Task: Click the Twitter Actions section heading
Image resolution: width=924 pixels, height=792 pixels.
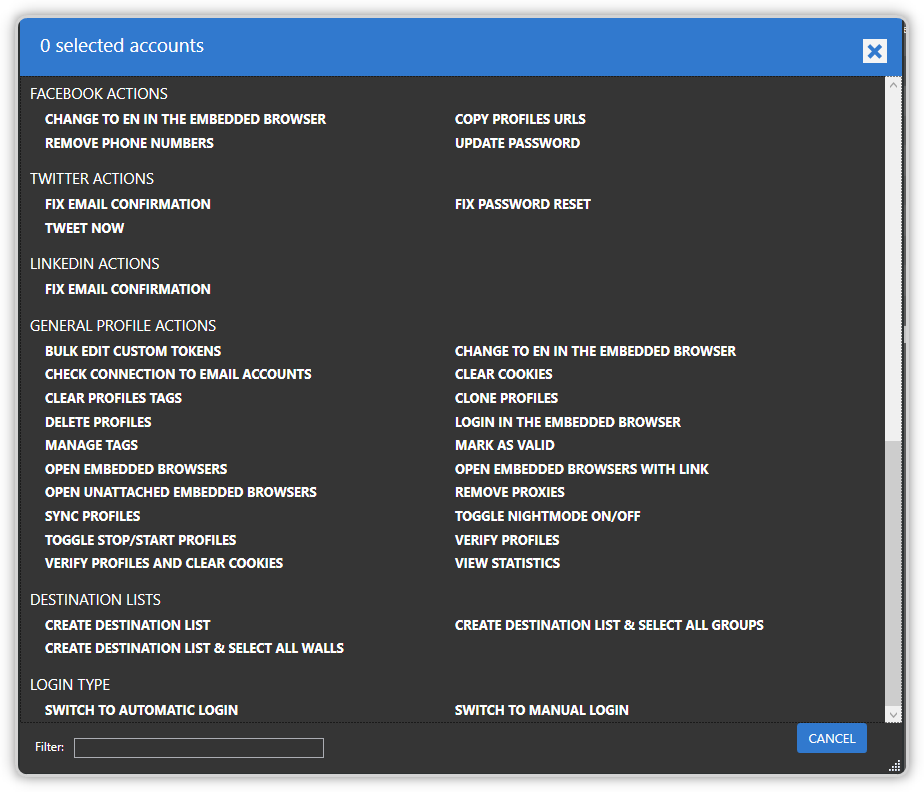Action: pos(91,179)
